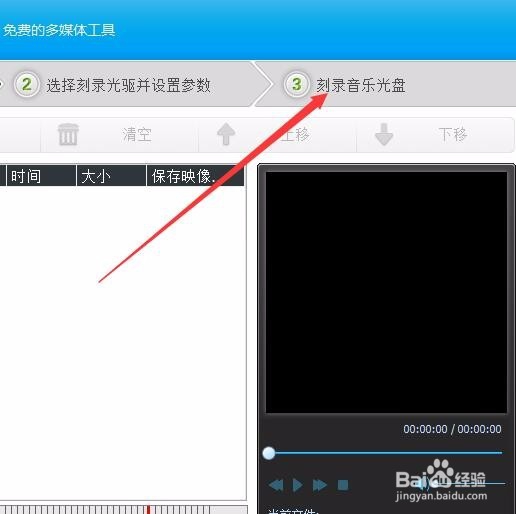Open step 3 刻录音乐光盘

pos(361,85)
